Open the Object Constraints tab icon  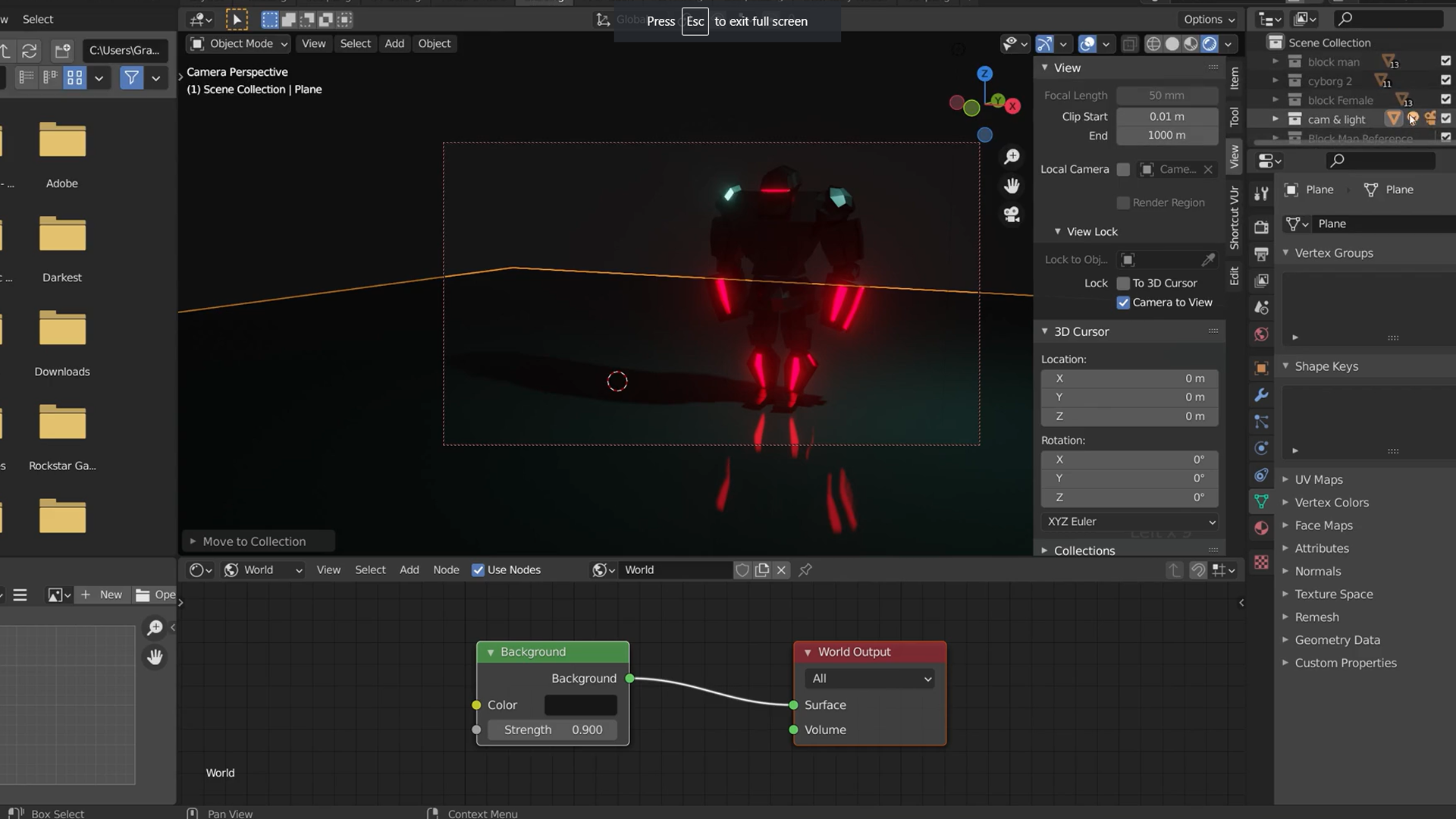(x=1261, y=475)
